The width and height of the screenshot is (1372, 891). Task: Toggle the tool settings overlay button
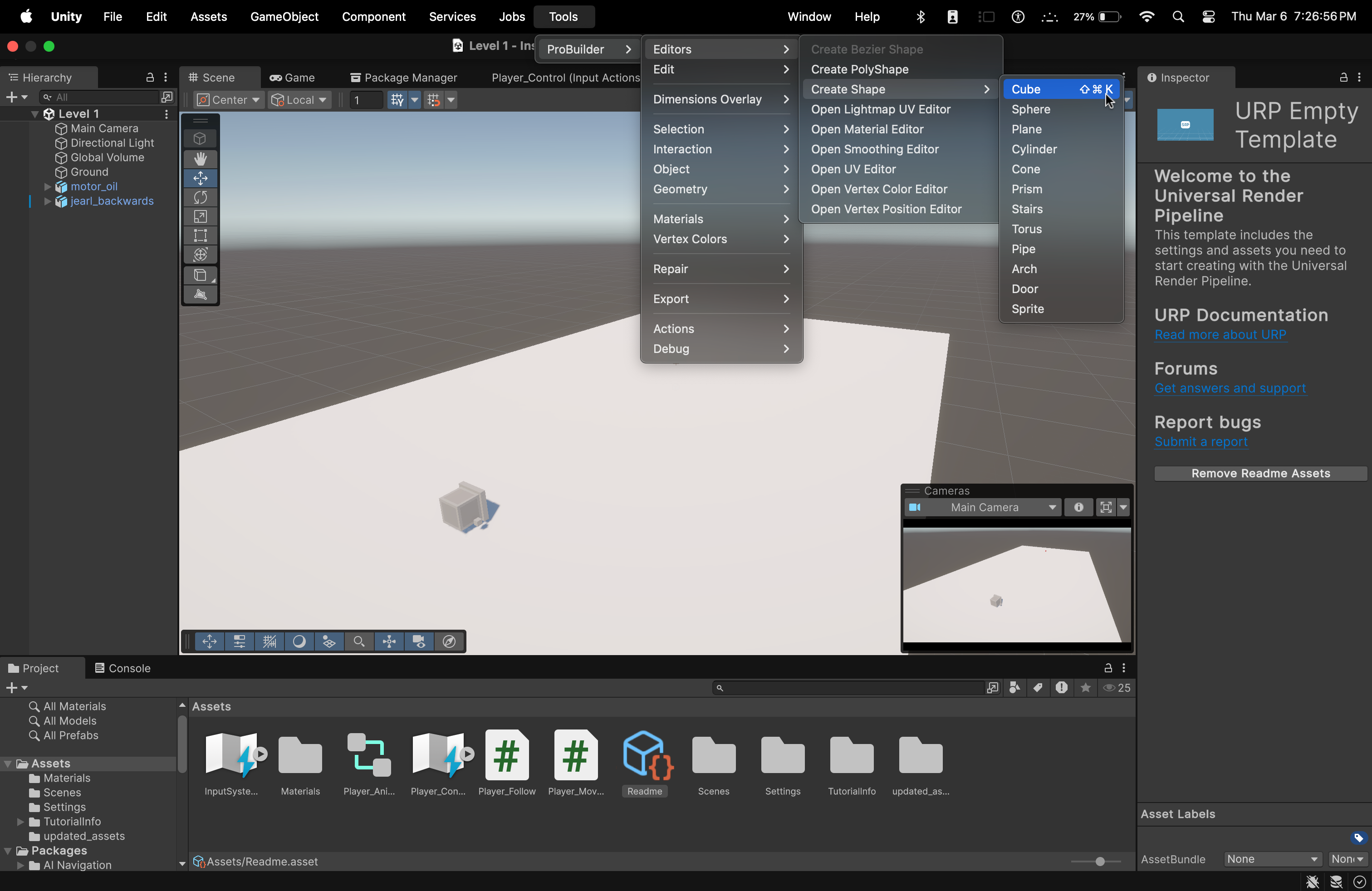tap(240, 641)
